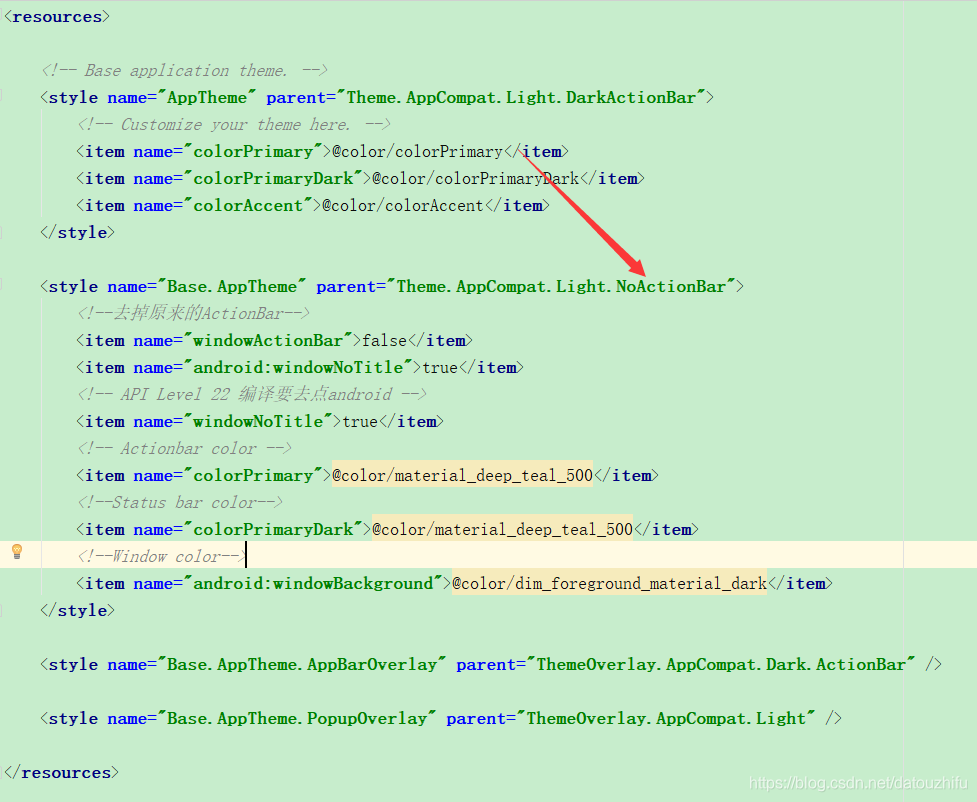The width and height of the screenshot is (977, 802).
Task: Click 'true' value in android:windowNoTitle row
Action: click(x=440, y=368)
